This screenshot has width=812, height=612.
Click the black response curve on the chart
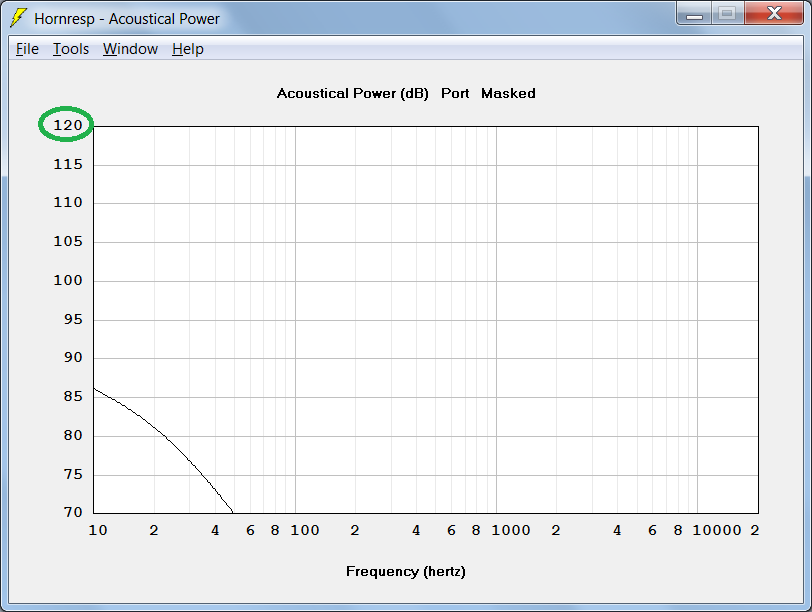165,436
